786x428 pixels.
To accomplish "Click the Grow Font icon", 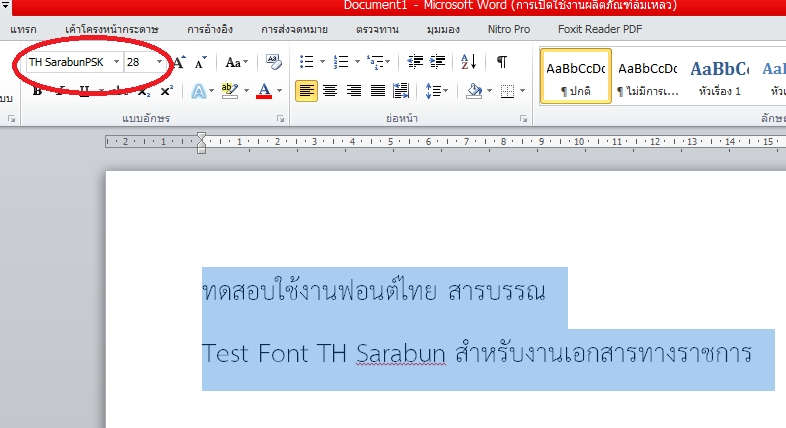I will 179,62.
